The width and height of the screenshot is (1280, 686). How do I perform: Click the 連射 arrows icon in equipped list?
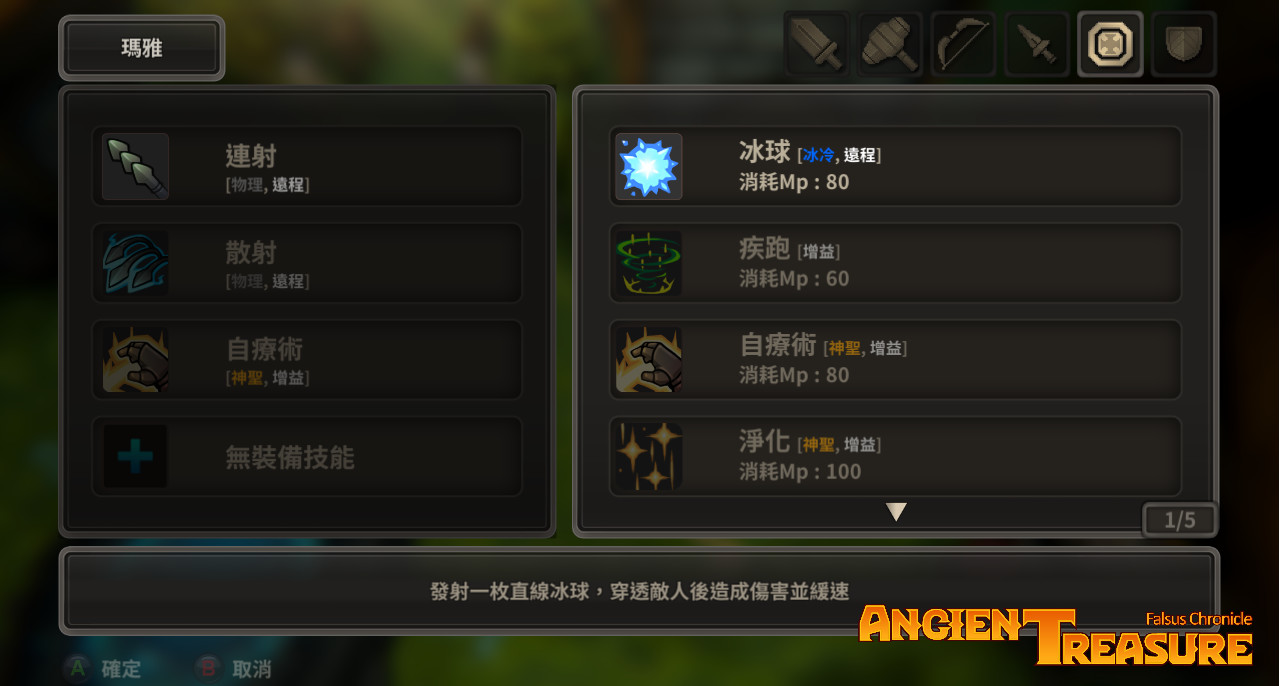click(x=135, y=166)
